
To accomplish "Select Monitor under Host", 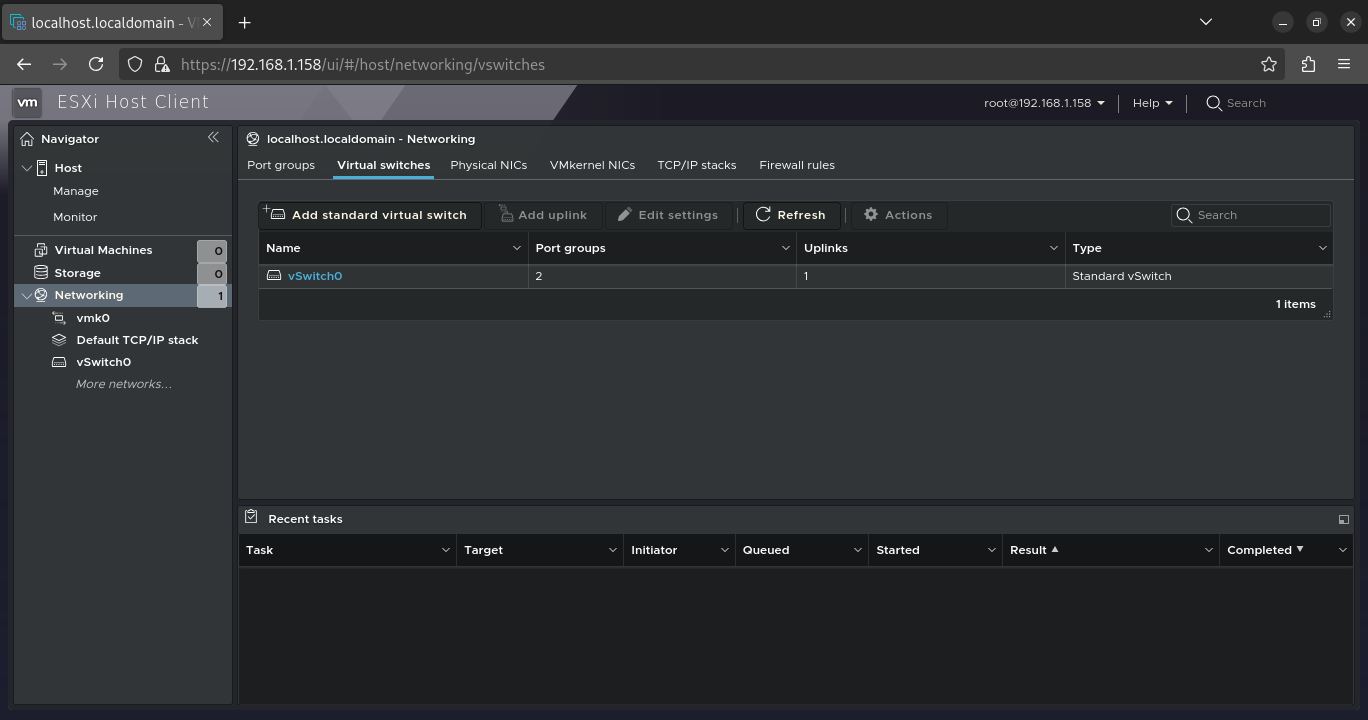I will (x=75, y=217).
